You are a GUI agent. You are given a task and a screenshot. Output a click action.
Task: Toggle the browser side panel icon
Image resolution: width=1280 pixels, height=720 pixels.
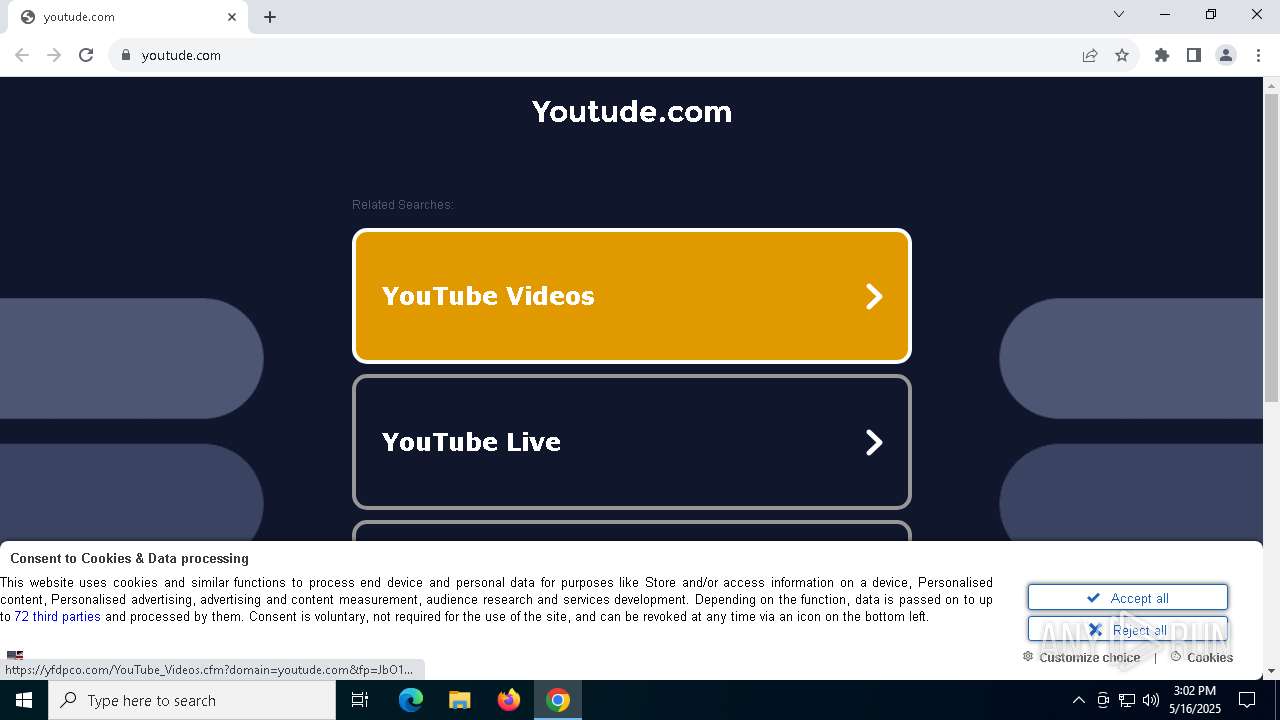point(1194,55)
